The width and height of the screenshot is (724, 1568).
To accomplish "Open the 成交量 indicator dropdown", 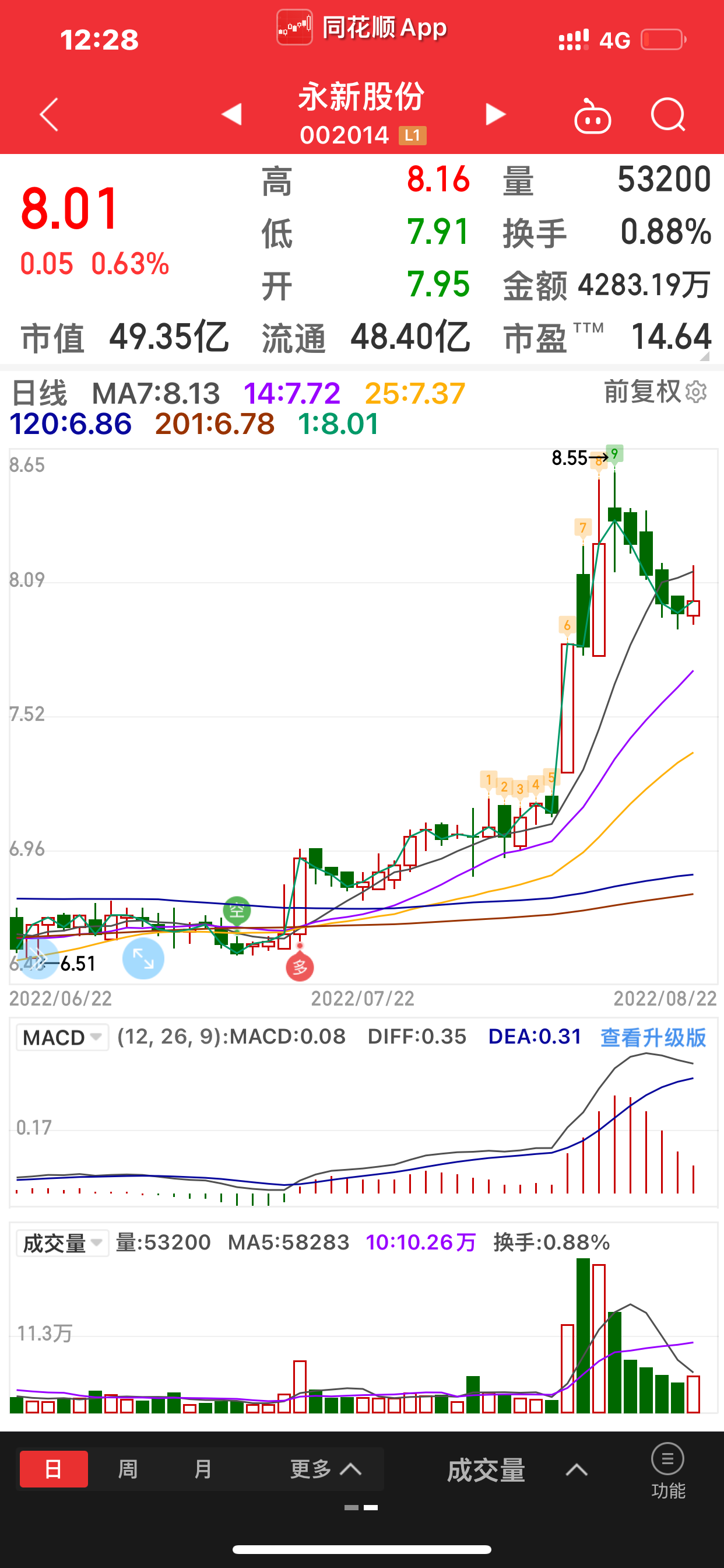I will [62, 1243].
